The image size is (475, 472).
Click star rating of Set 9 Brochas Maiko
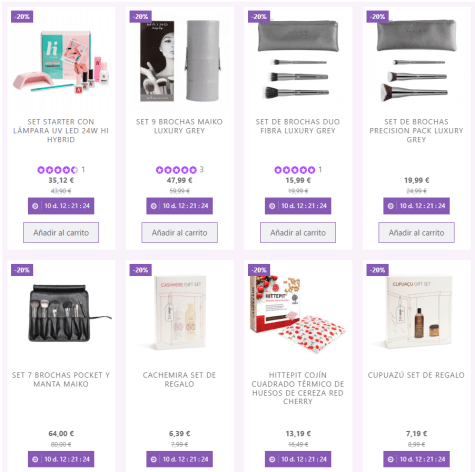(176, 170)
